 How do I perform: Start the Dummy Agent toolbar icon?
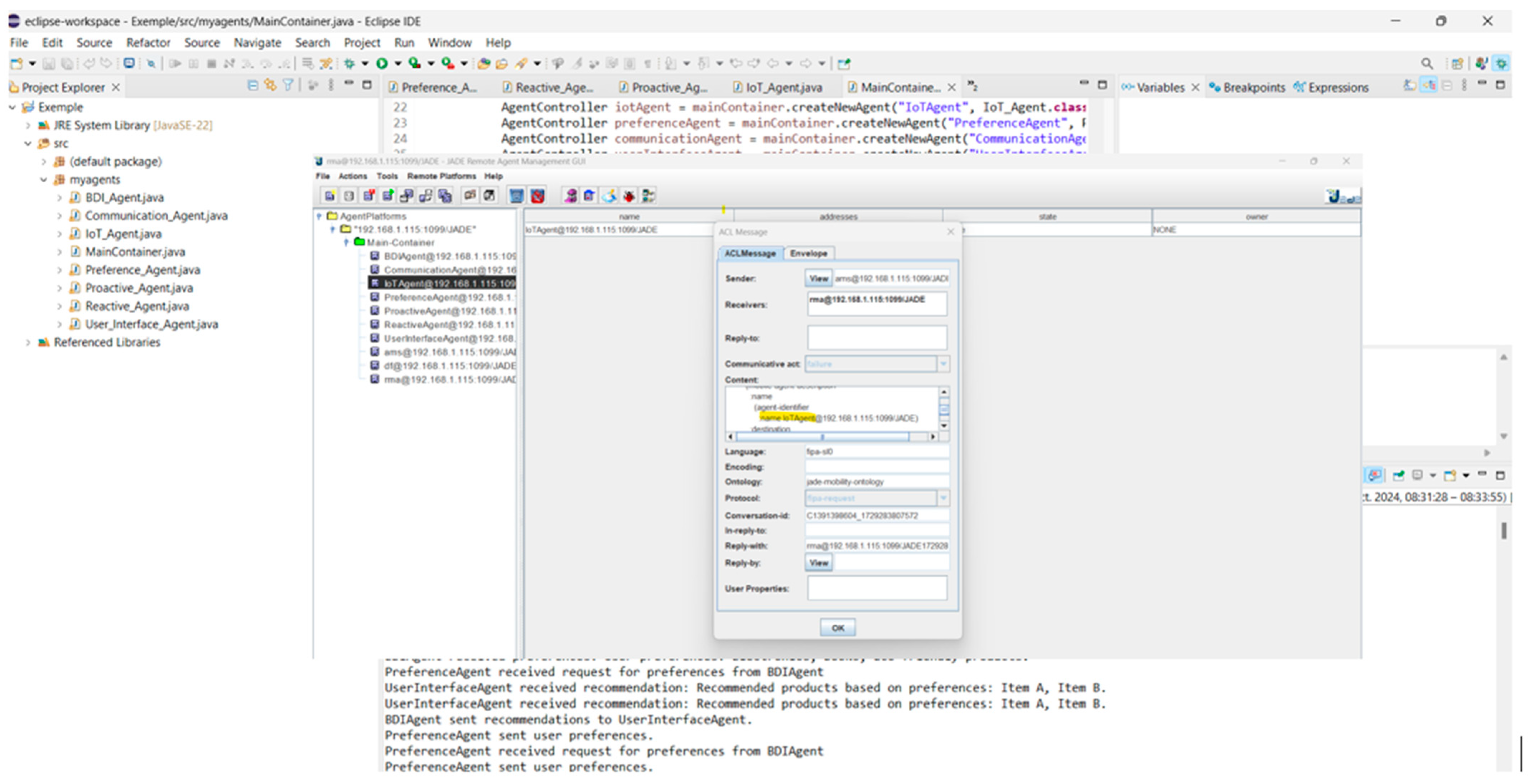(x=570, y=196)
